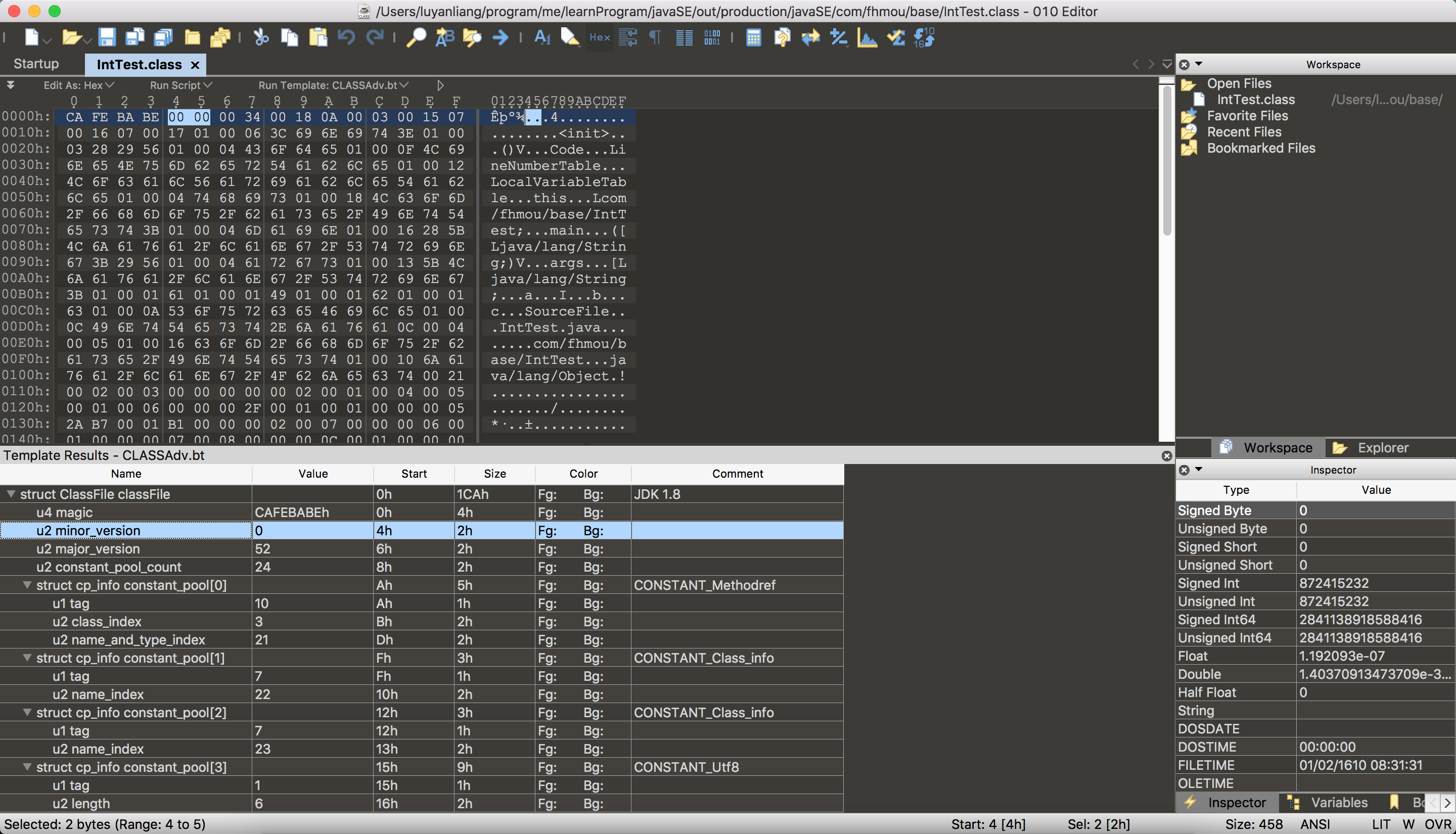Open the file tabs list dropdown arrow

(x=1167, y=64)
